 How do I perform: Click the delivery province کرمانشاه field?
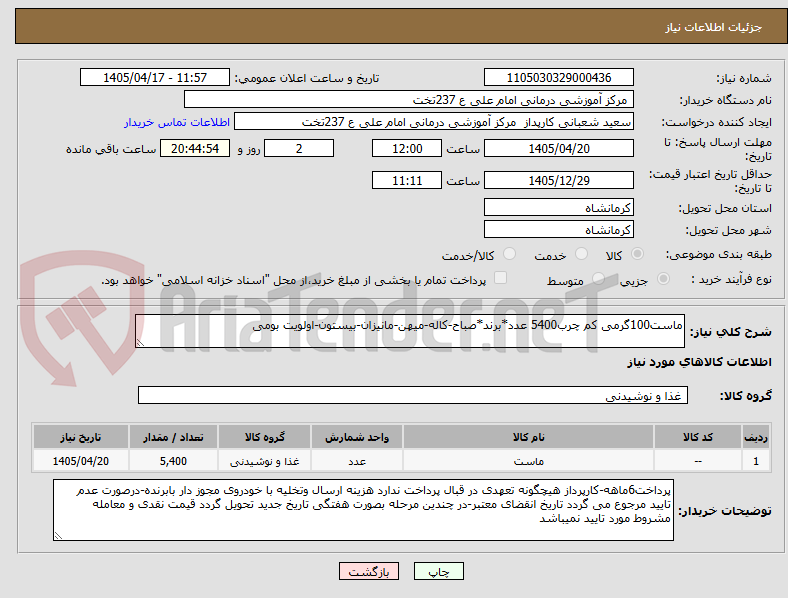559,207
